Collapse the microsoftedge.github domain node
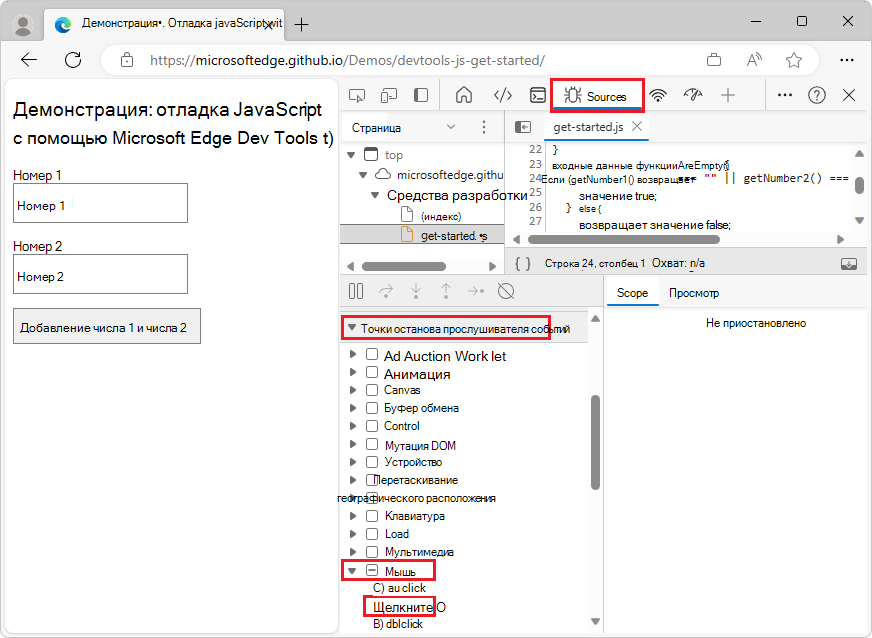This screenshot has width=872, height=638. (x=363, y=175)
